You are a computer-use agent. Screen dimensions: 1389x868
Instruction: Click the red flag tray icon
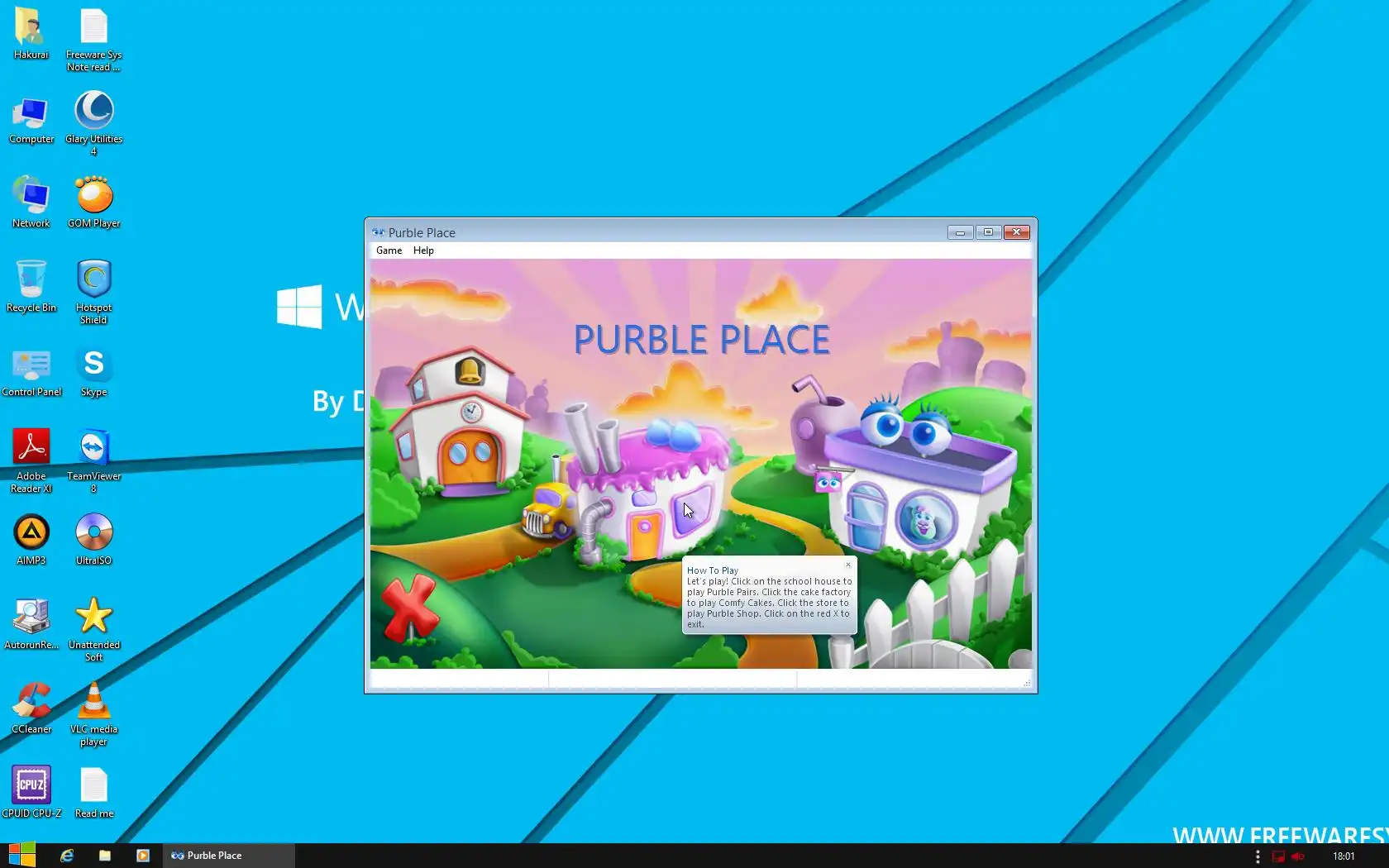tap(1278, 856)
